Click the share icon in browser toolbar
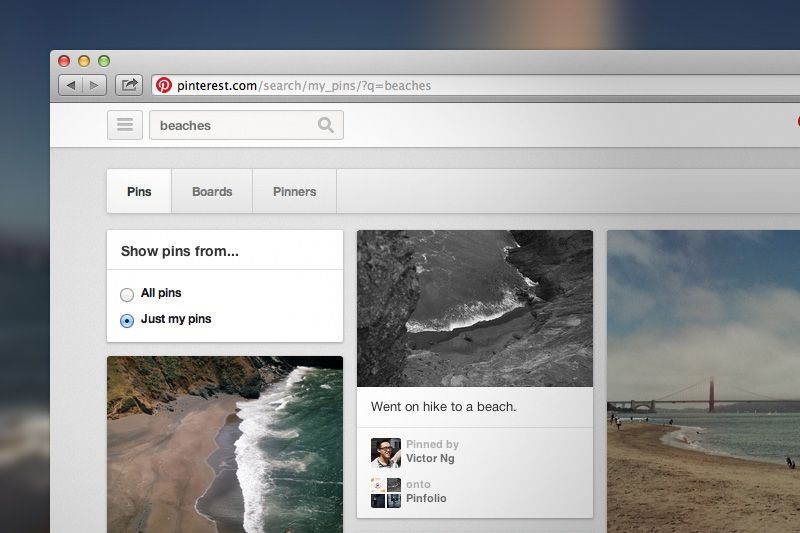This screenshot has width=800, height=533. pos(129,86)
